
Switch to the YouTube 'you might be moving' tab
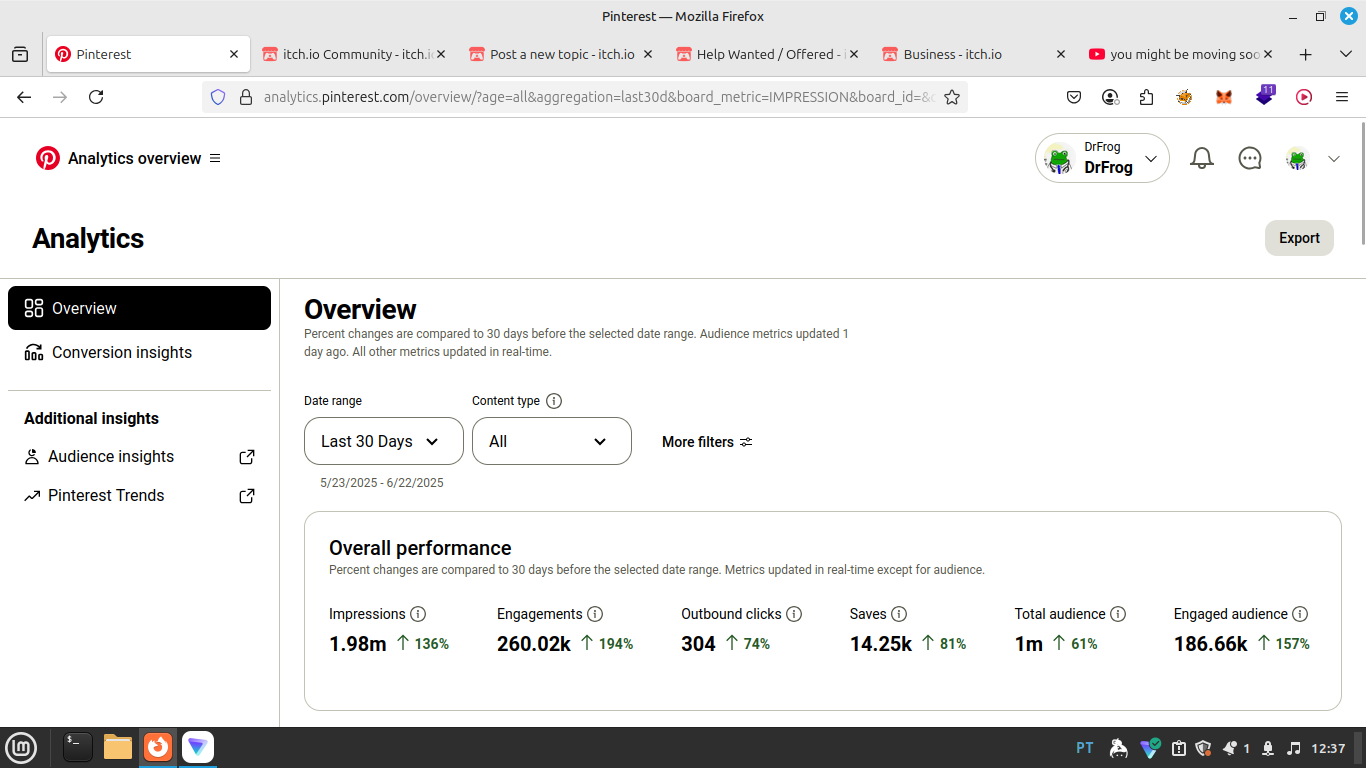click(1182, 54)
